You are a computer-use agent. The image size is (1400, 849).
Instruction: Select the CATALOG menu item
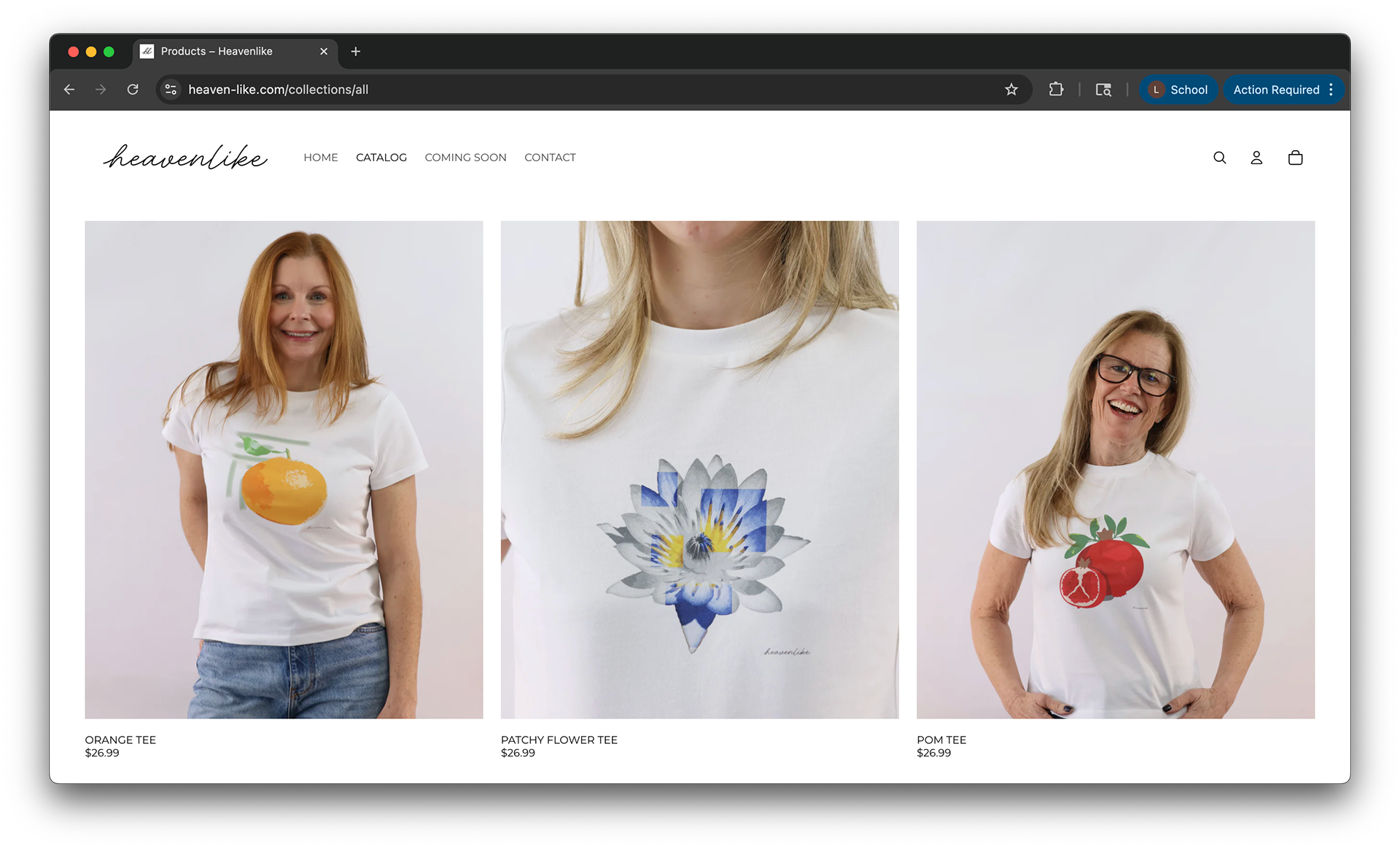(x=381, y=158)
